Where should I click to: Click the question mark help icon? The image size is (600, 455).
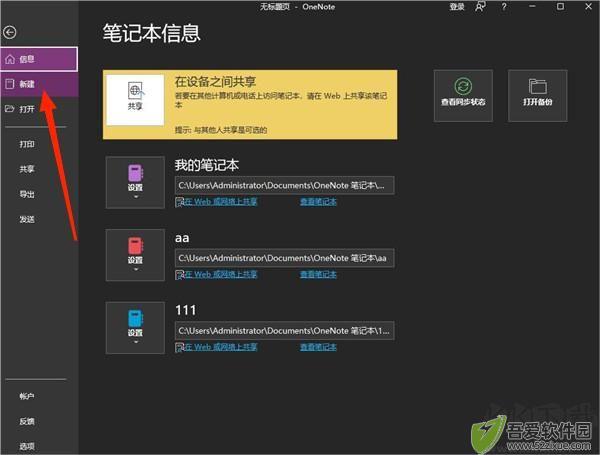504,7
